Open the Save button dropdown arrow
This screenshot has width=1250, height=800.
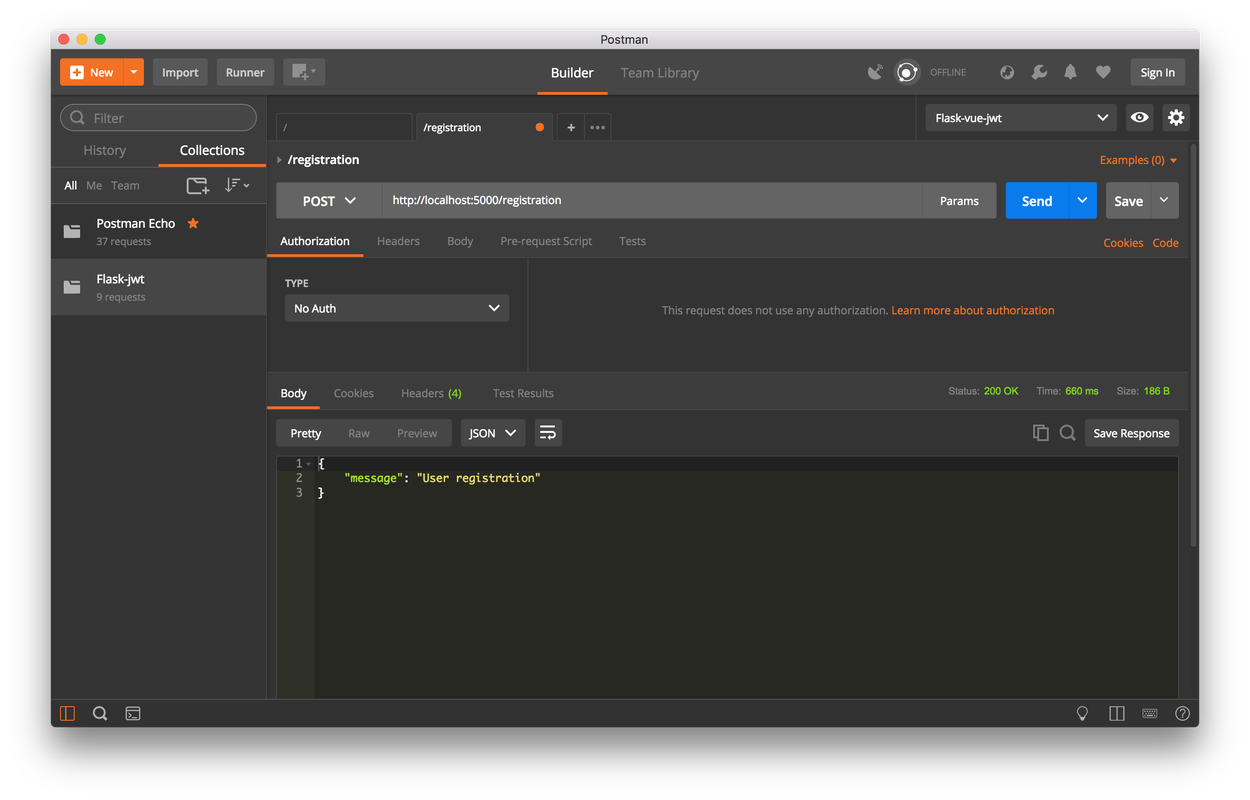click(x=1165, y=201)
